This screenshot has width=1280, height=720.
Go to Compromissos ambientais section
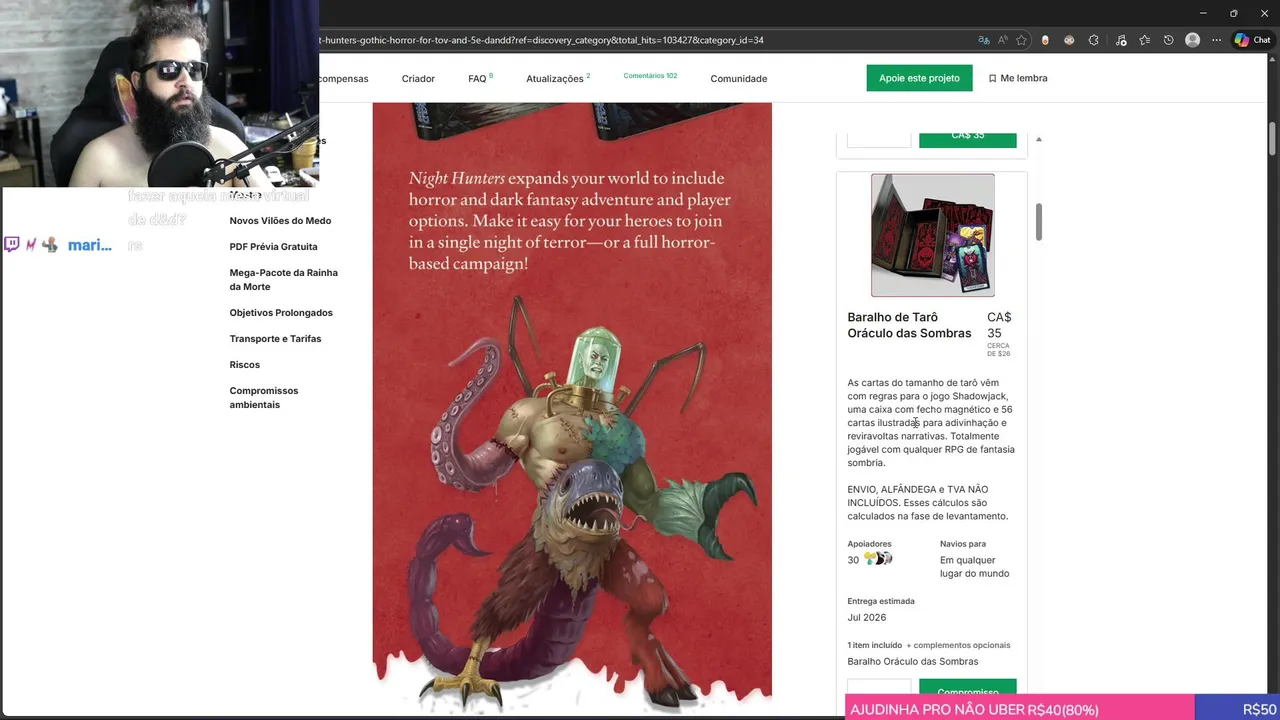pos(264,397)
